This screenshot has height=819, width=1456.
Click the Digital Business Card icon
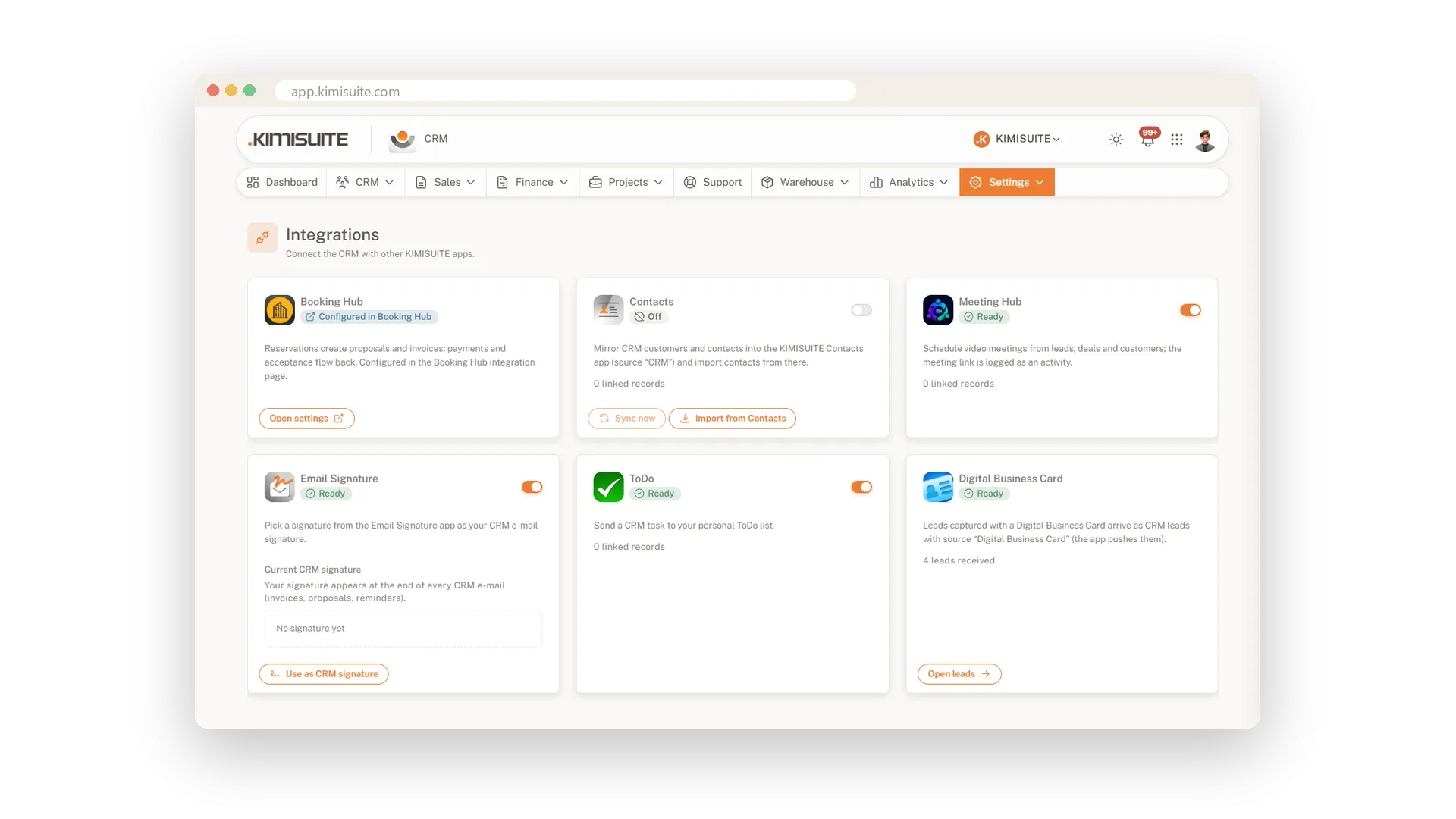[x=938, y=486]
